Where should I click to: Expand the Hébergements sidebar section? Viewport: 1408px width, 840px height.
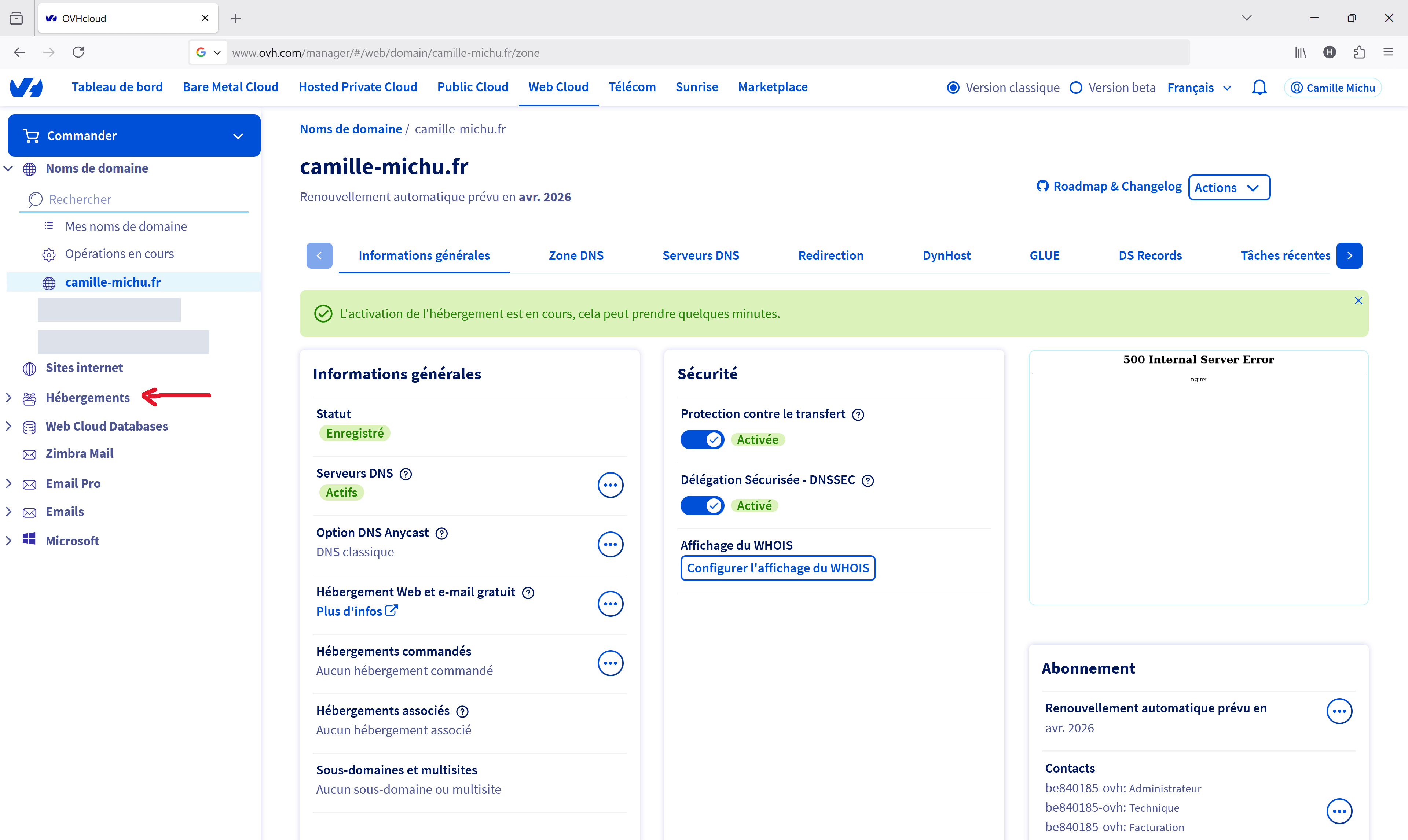(8, 397)
